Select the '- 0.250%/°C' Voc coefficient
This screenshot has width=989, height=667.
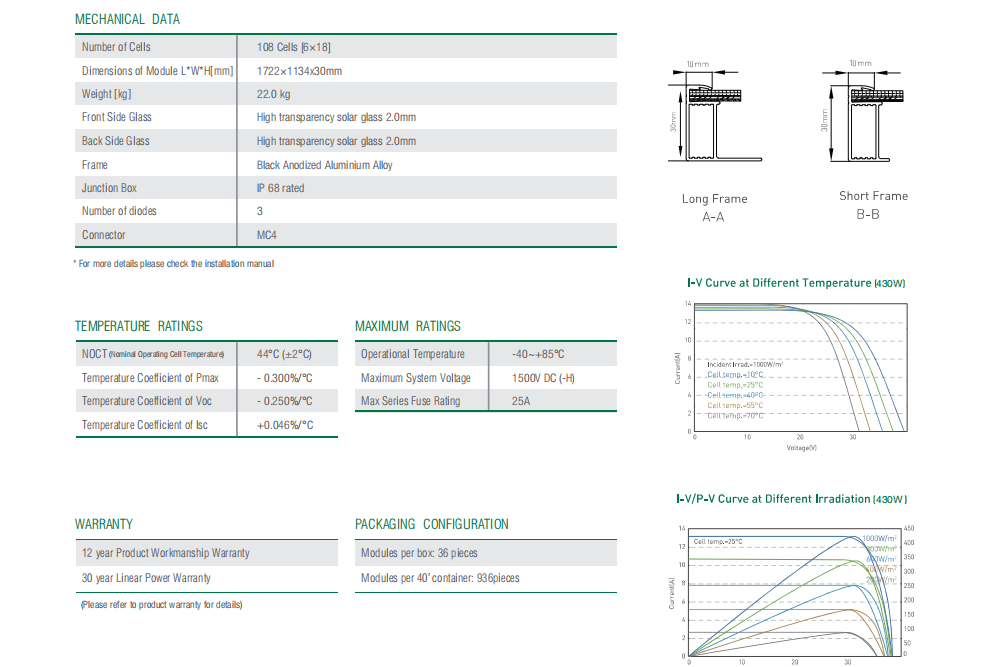284,401
